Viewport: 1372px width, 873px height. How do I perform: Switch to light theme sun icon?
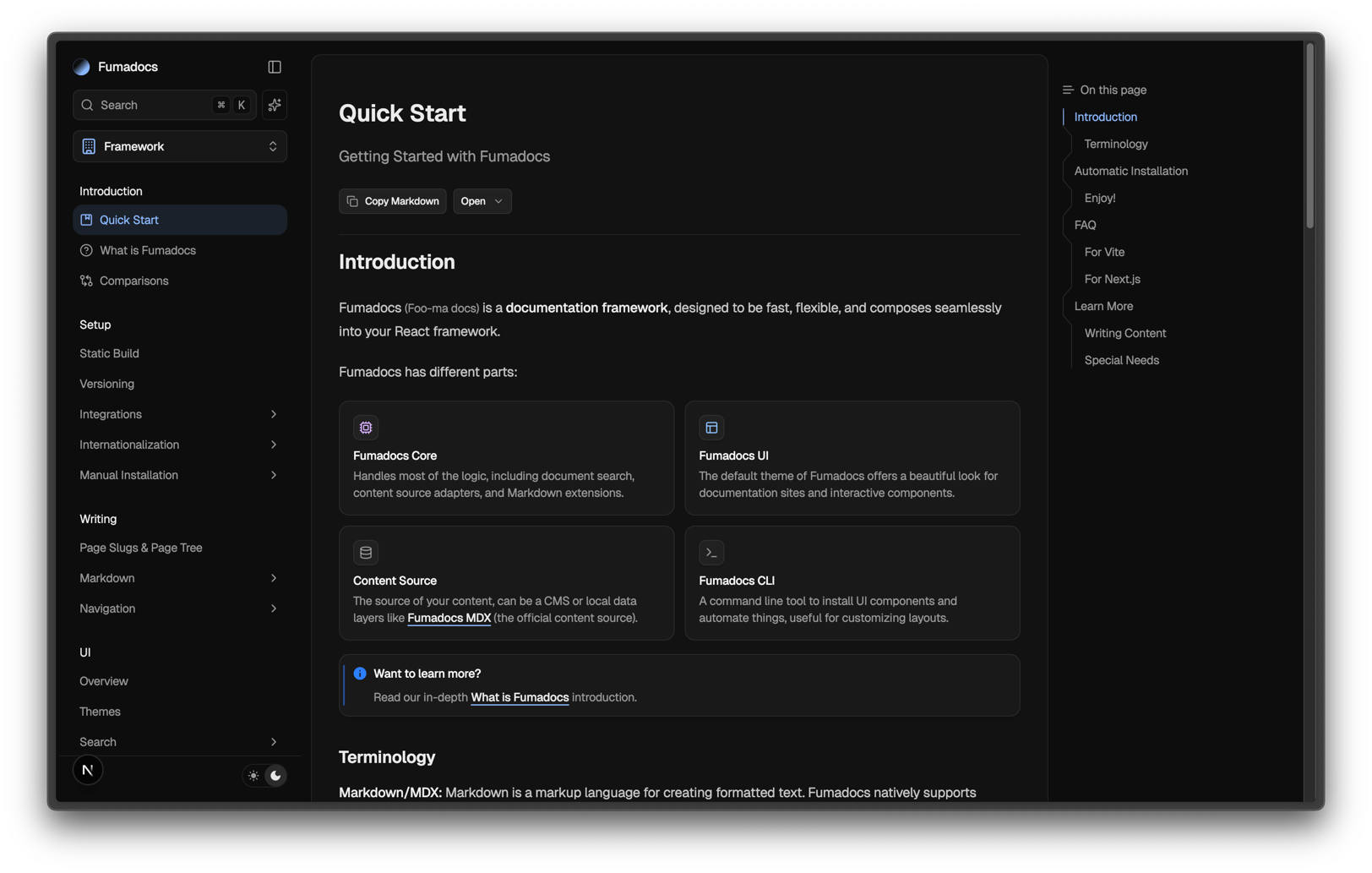coord(253,776)
